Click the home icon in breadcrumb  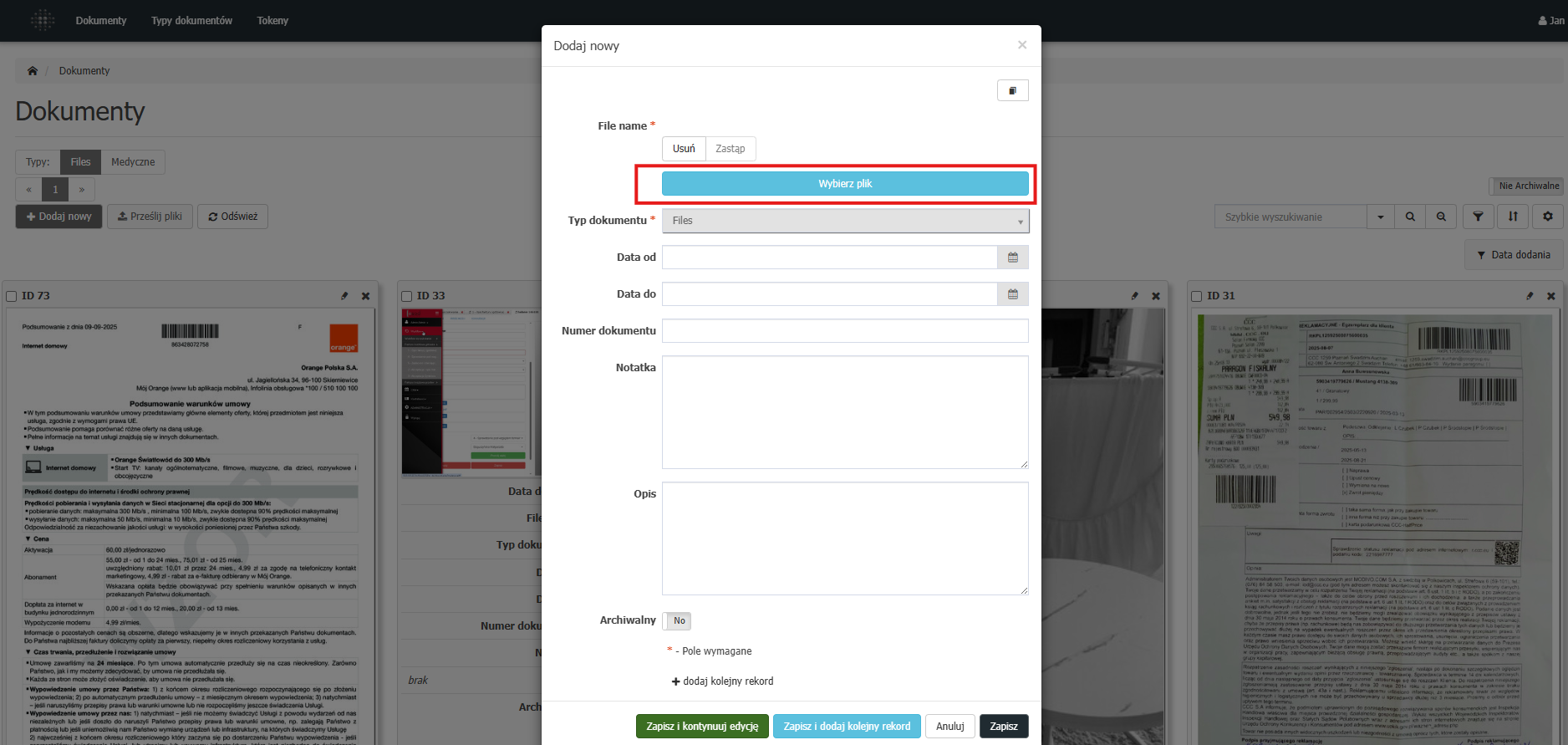click(x=33, y=71)
